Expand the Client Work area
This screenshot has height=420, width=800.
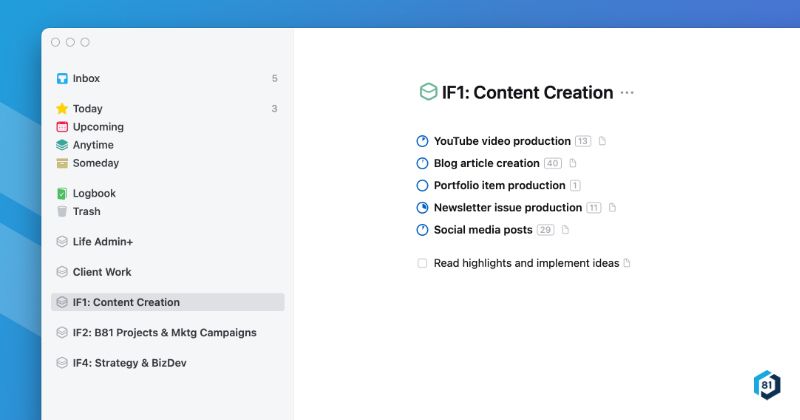[101, 272]
